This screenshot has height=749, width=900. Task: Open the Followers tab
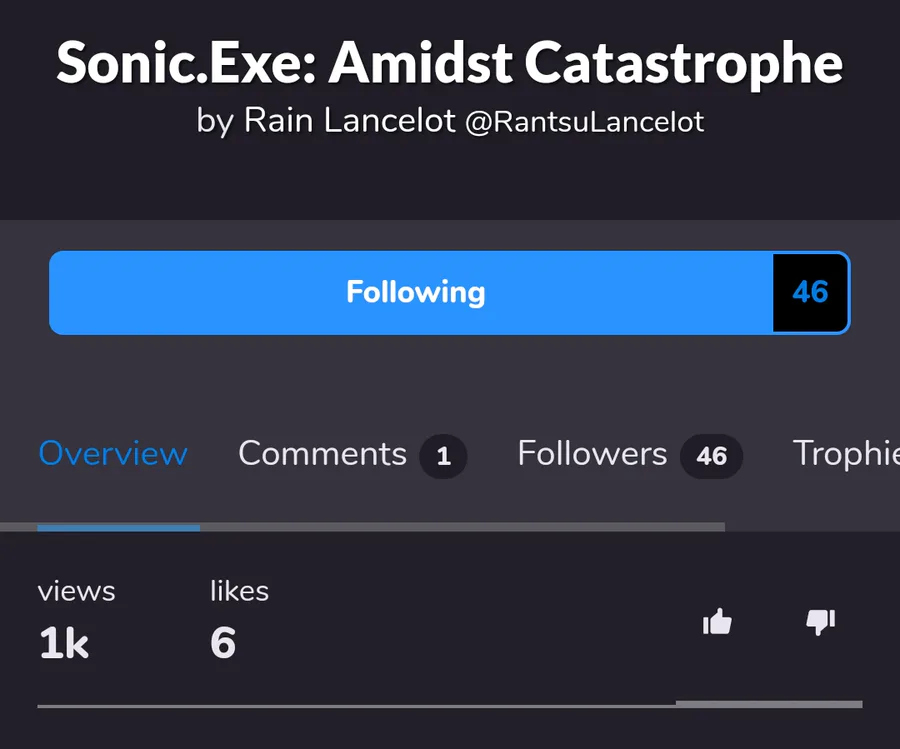click(592, 454)
